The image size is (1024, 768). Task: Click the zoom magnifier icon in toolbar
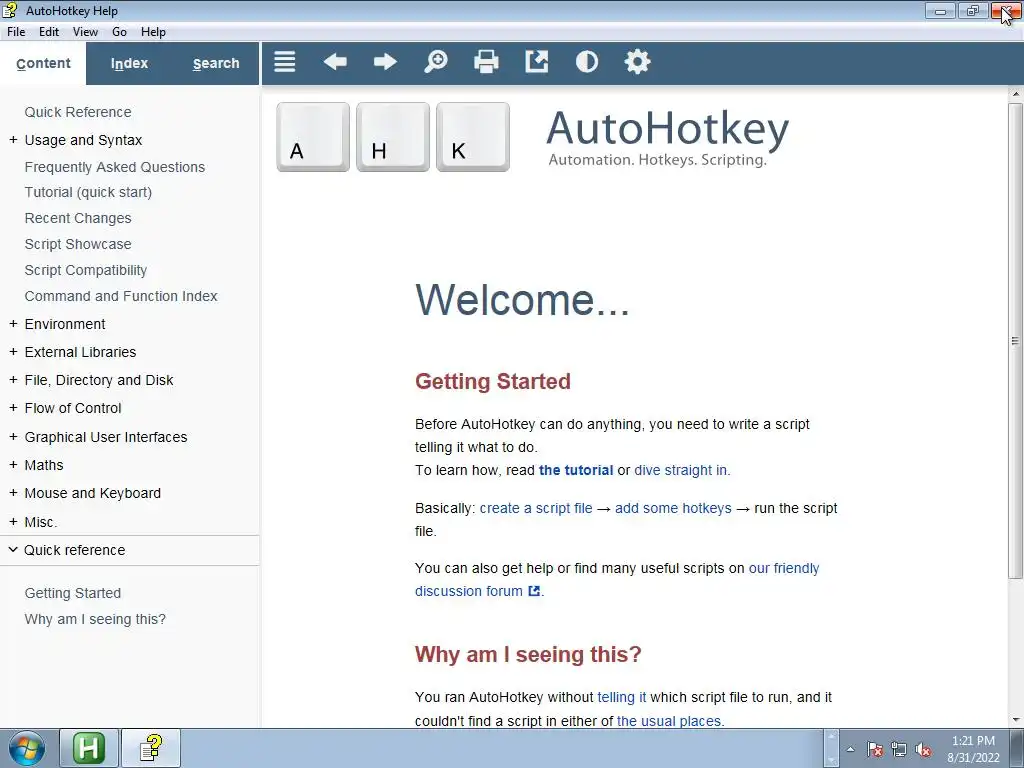coord(436,62)
